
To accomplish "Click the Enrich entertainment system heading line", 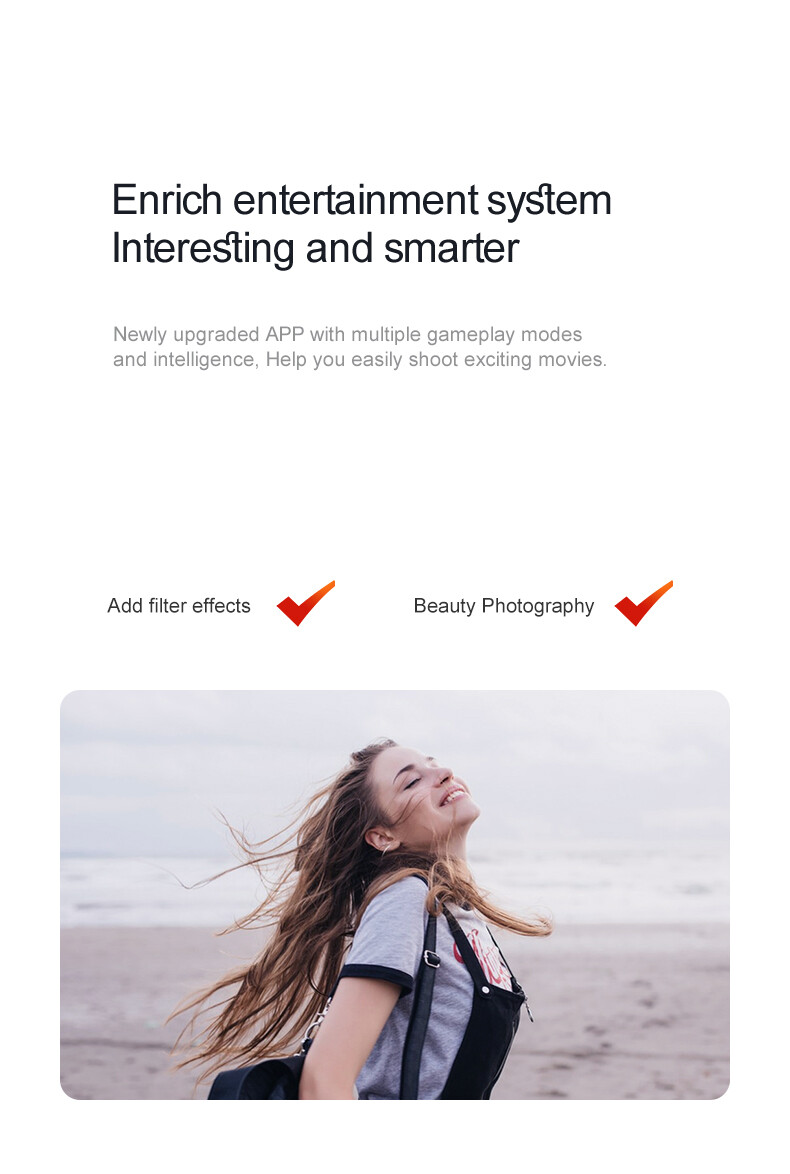I will point(362,201).
